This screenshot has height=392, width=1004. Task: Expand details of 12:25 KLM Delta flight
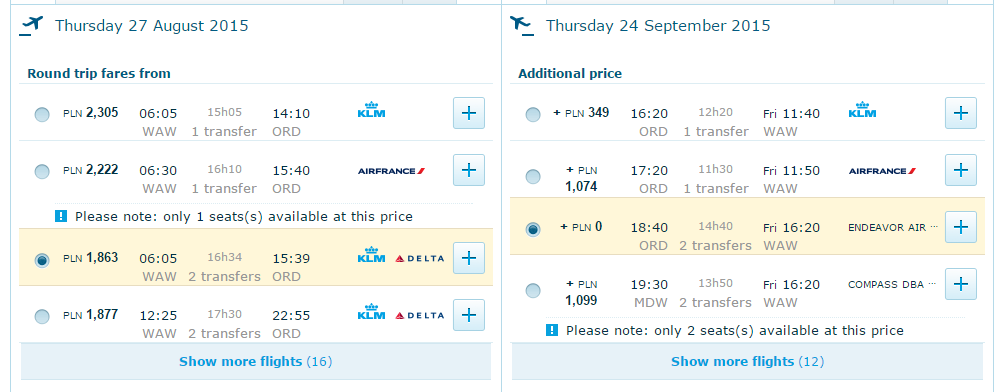tap(469, 314)
